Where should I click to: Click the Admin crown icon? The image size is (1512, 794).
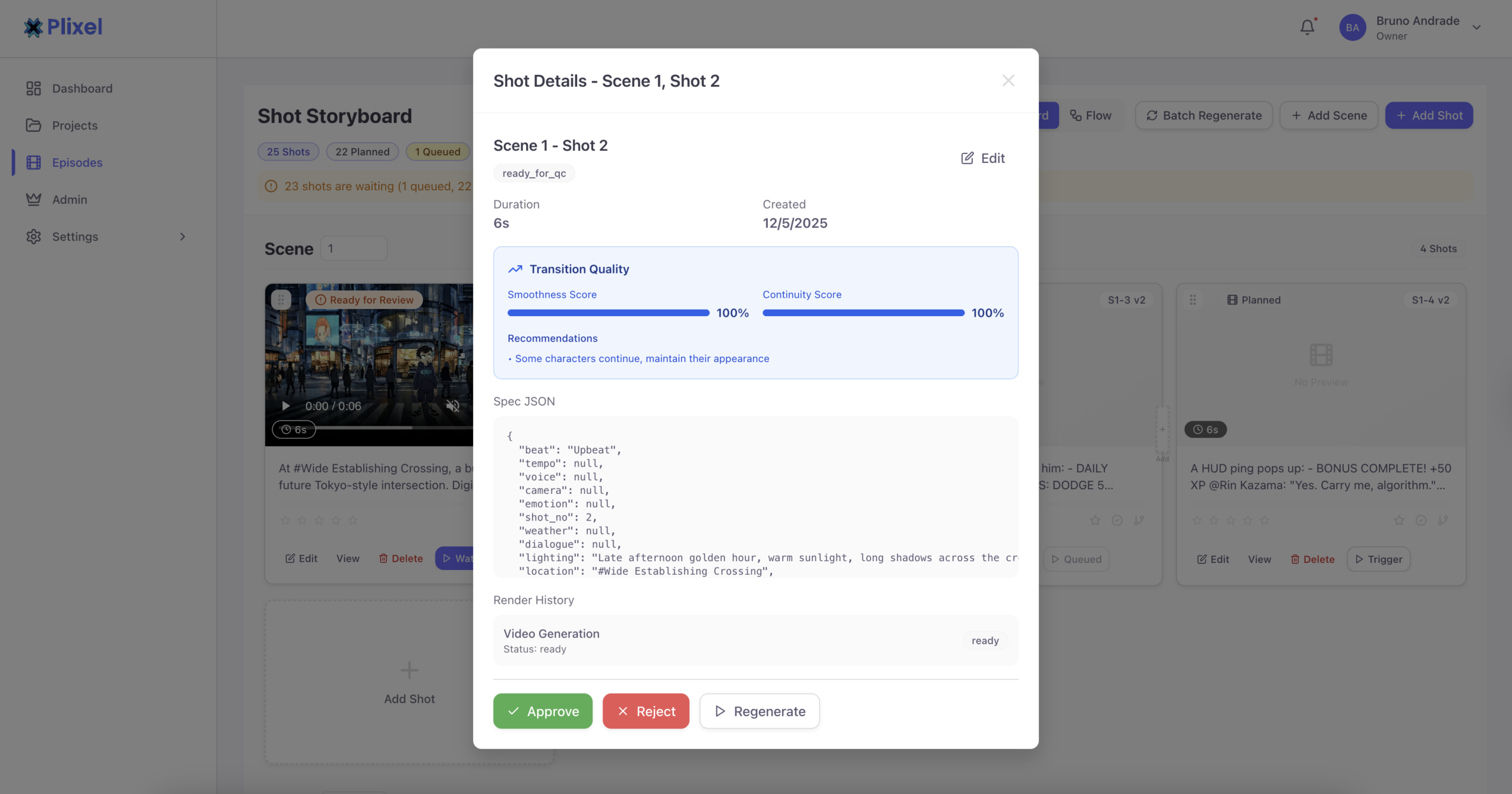click(x=34, y=200)
